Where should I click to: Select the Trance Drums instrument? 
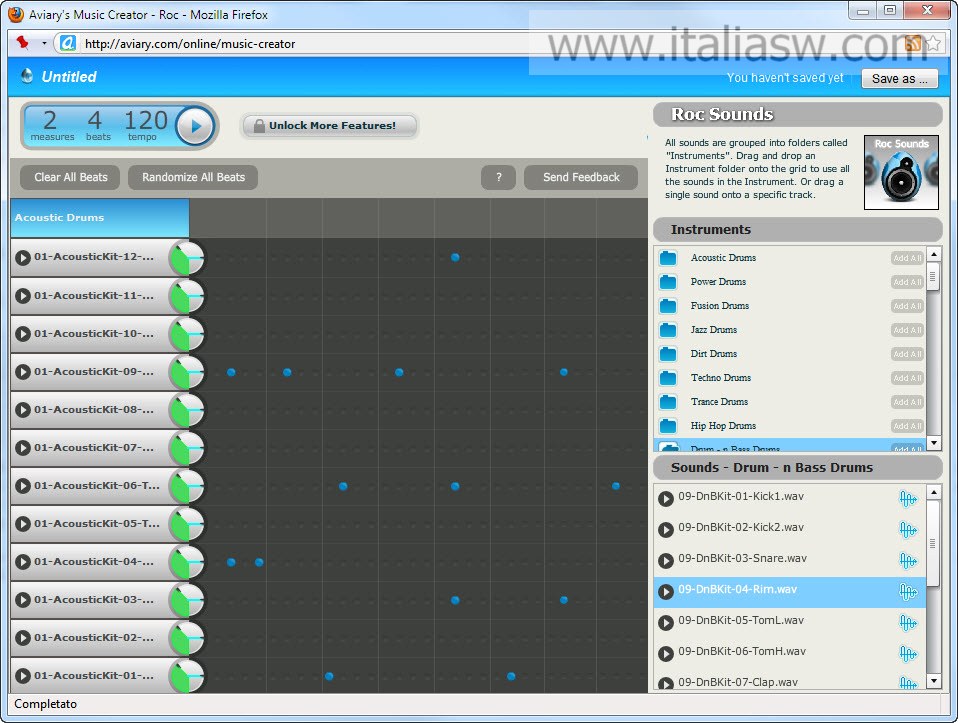click(x=719, y=402)
